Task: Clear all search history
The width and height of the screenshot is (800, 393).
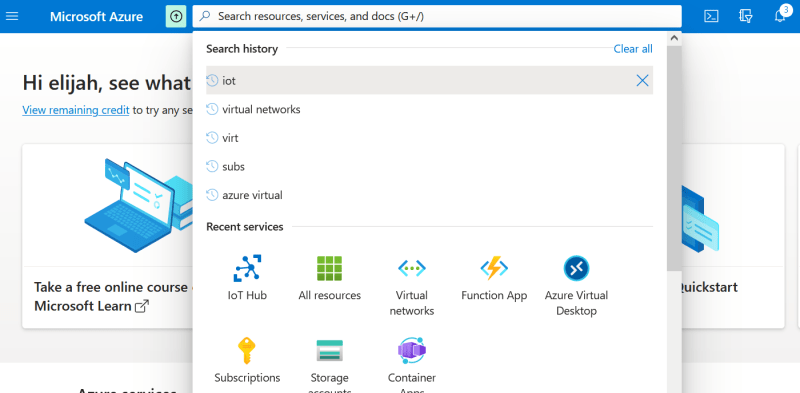Action: point(633,49)
